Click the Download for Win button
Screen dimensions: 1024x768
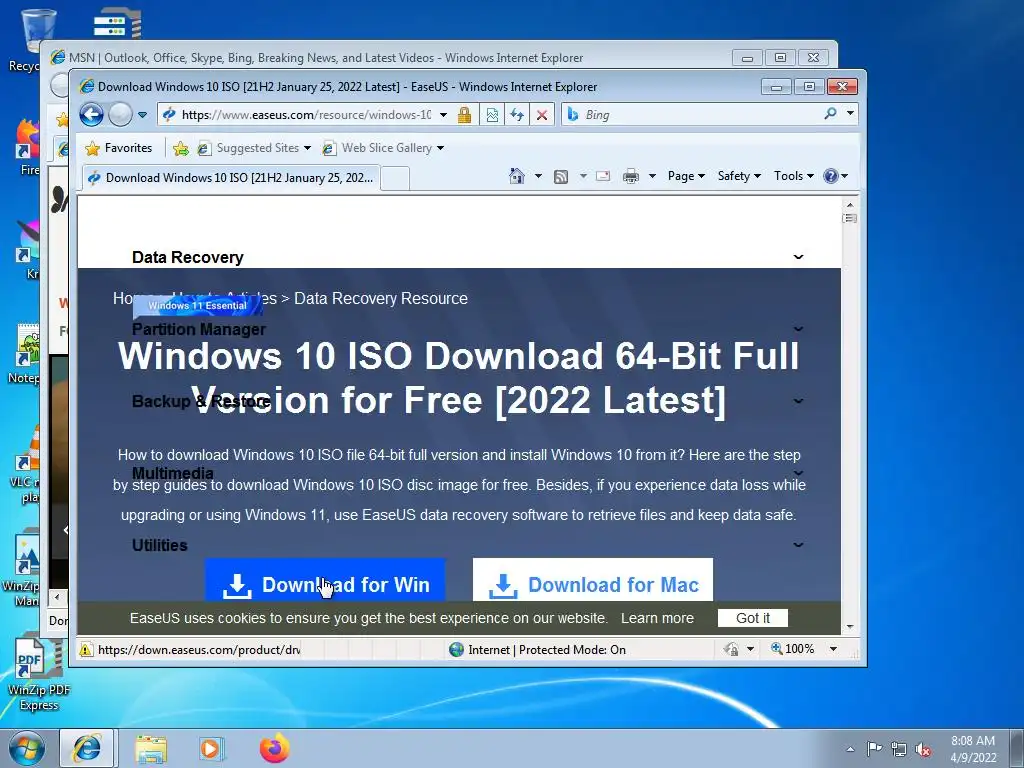(325, 580)
